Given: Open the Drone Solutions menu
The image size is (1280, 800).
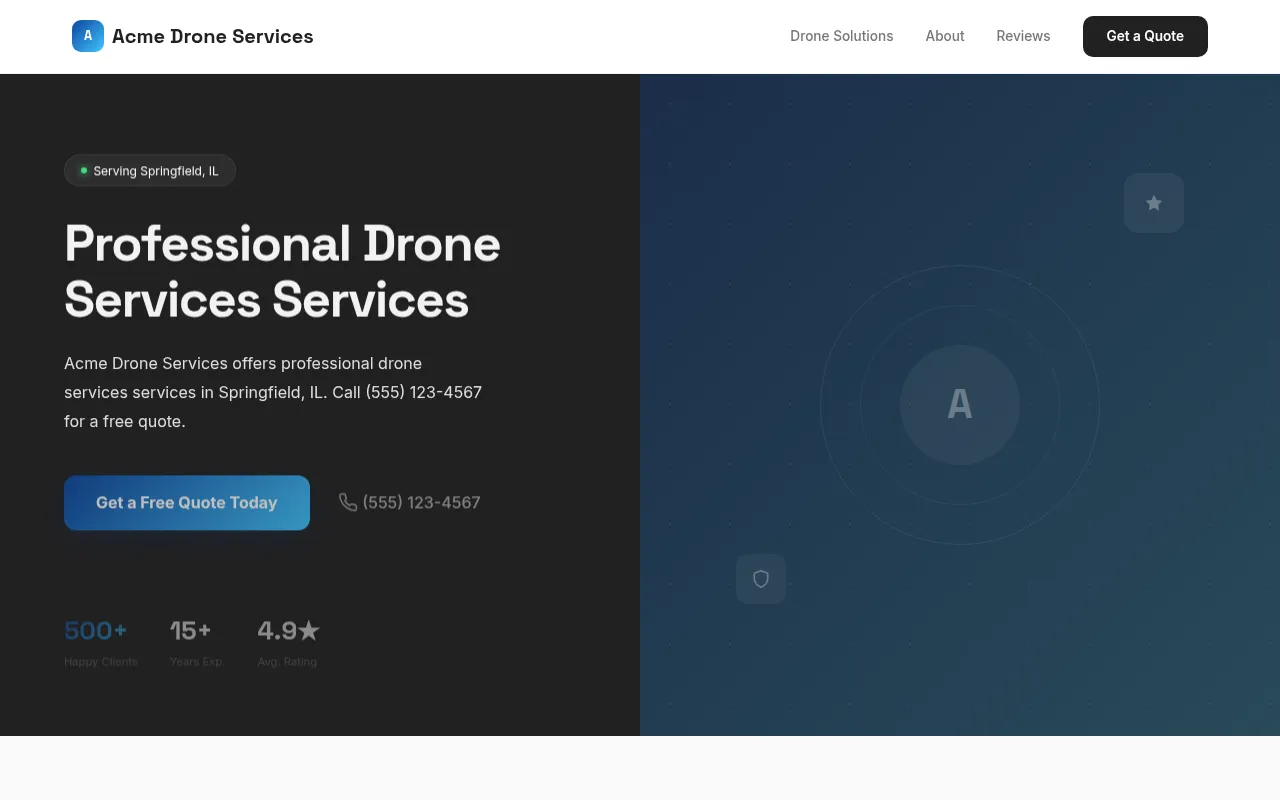Looking at the screenshot, I should click(x=841, y=36).
